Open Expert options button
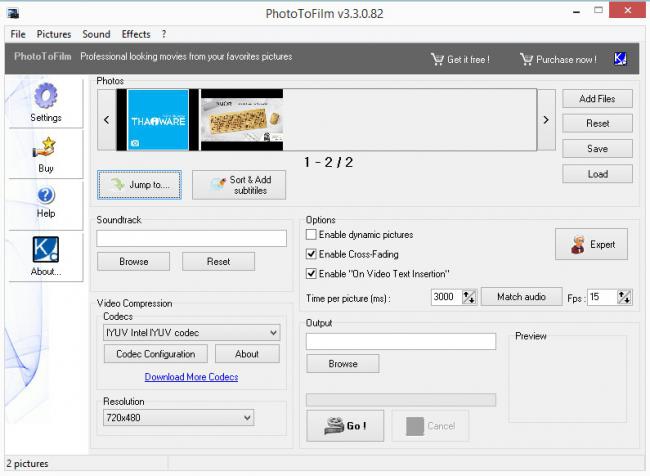The height and width of the screenshot is (476, 650). [x=591, y=244]
